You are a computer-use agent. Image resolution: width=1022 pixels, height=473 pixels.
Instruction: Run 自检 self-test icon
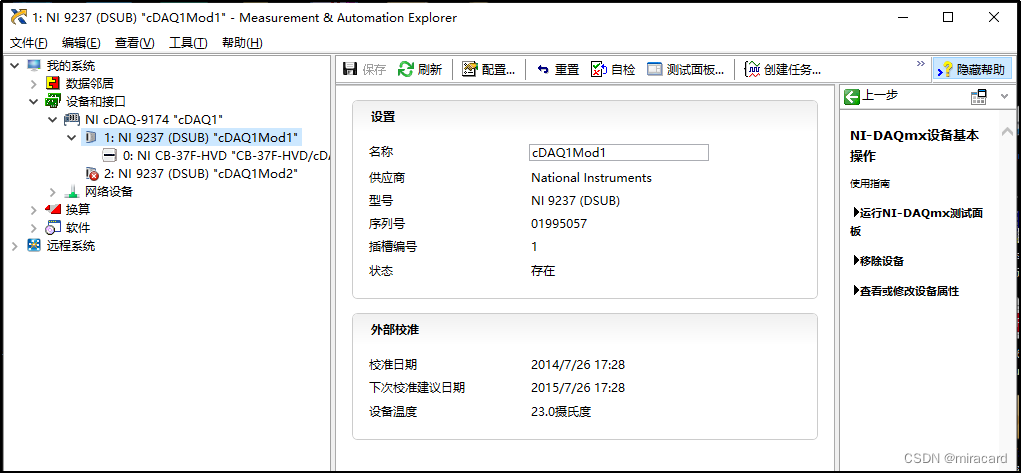(x=599, y=69)
